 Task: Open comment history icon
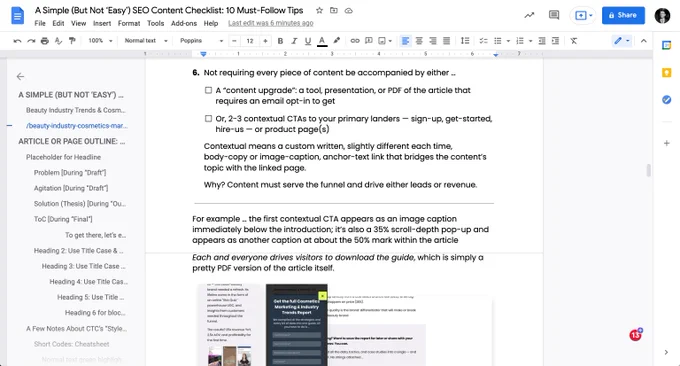tap(554, 15)
